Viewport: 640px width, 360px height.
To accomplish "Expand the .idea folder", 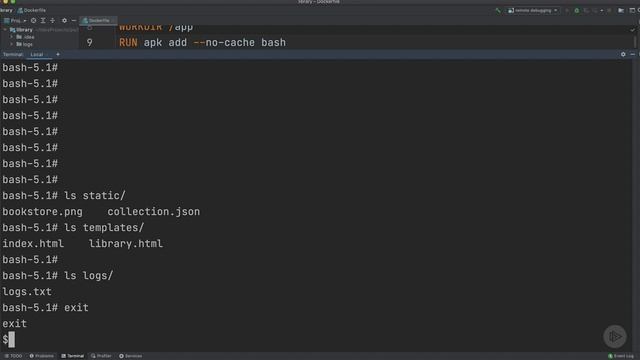I will 12,37.
